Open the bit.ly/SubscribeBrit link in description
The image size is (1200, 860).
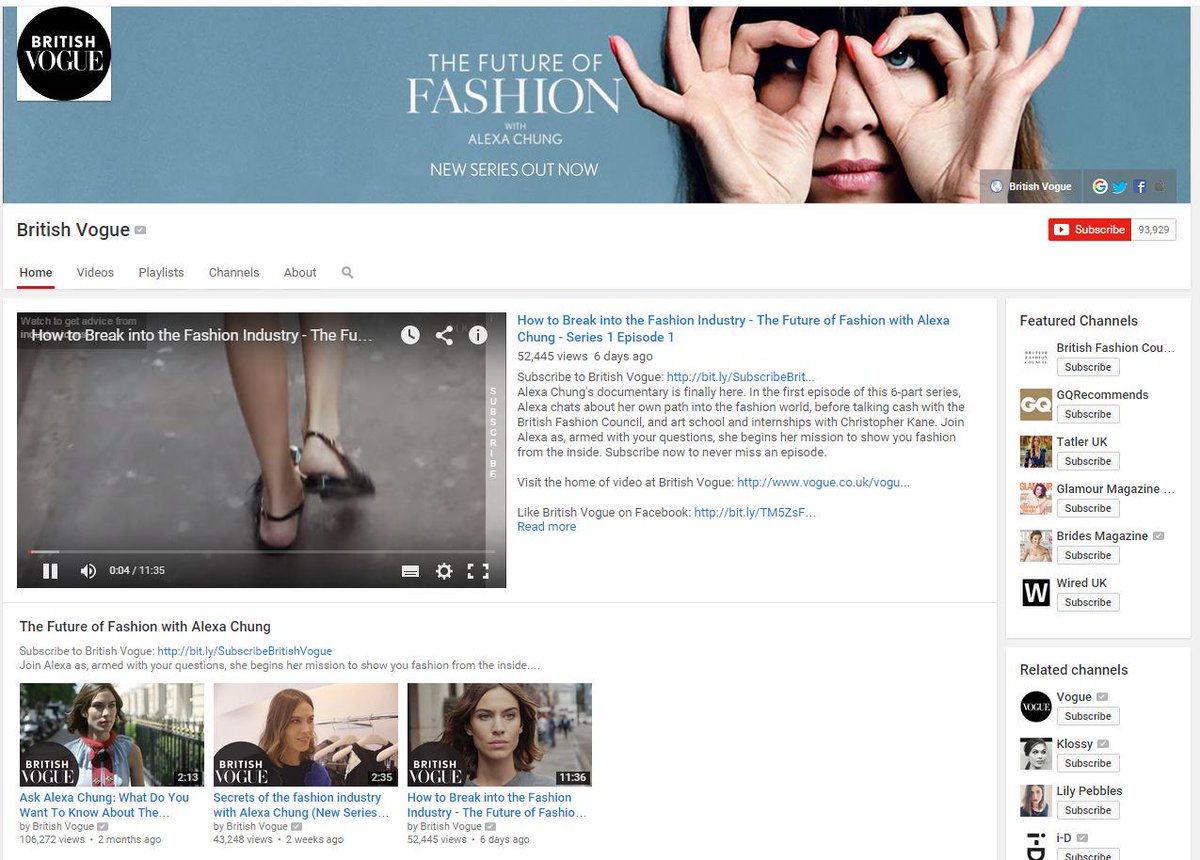pyautogui.click(x=741, y=377)
